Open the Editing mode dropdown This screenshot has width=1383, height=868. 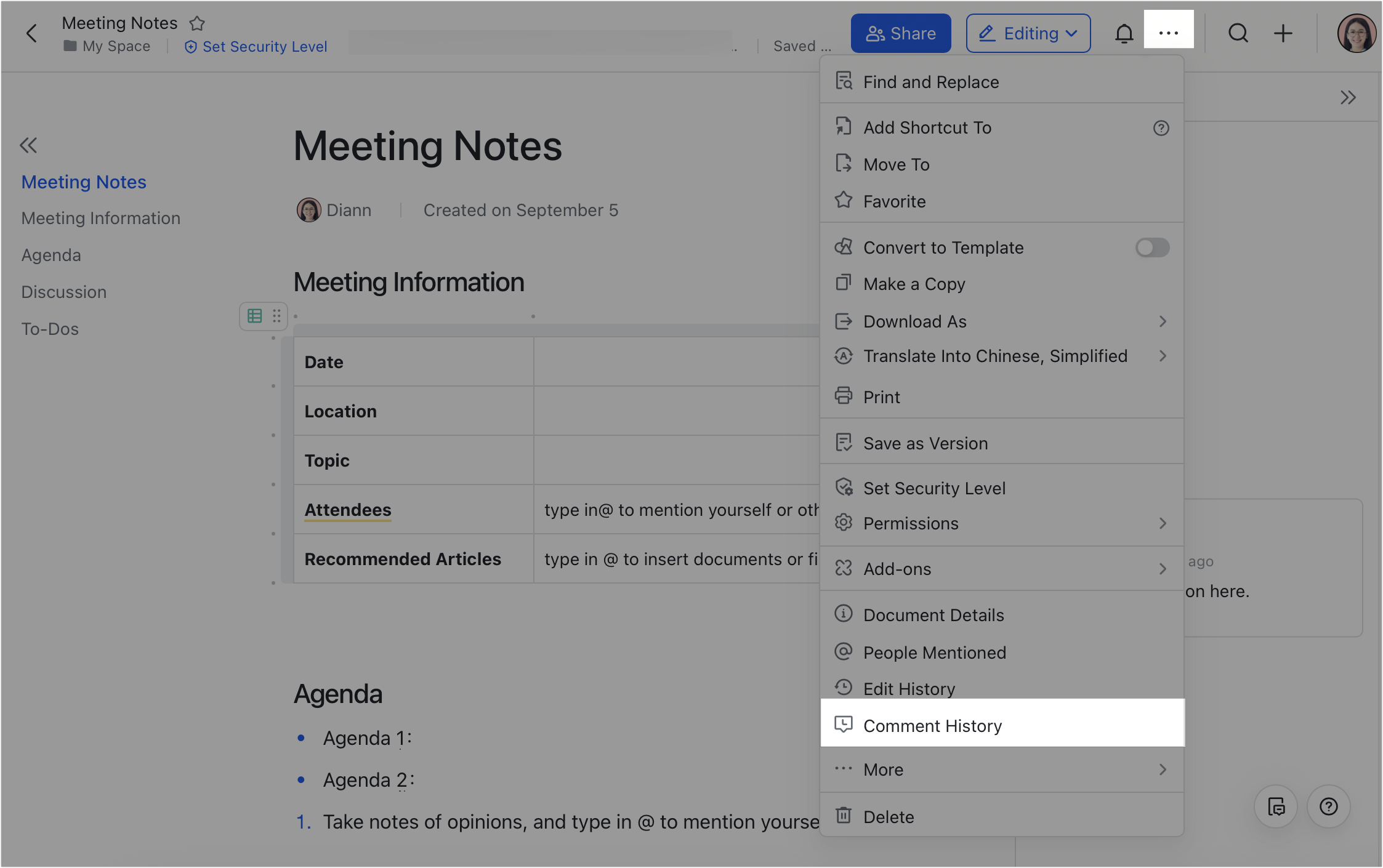tap(1028, 33)
